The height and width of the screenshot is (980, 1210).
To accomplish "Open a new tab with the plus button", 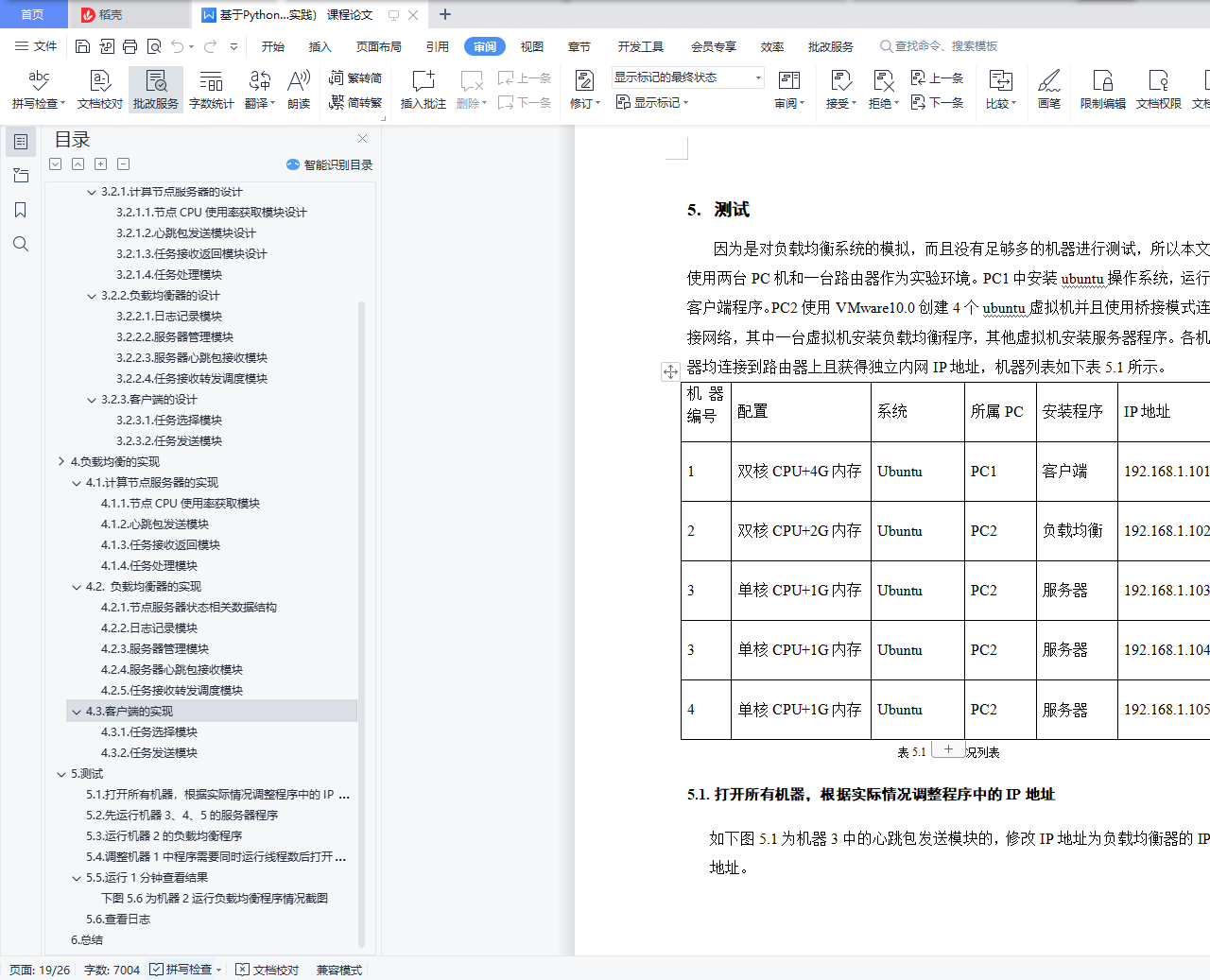I will (x=445, y=14).
